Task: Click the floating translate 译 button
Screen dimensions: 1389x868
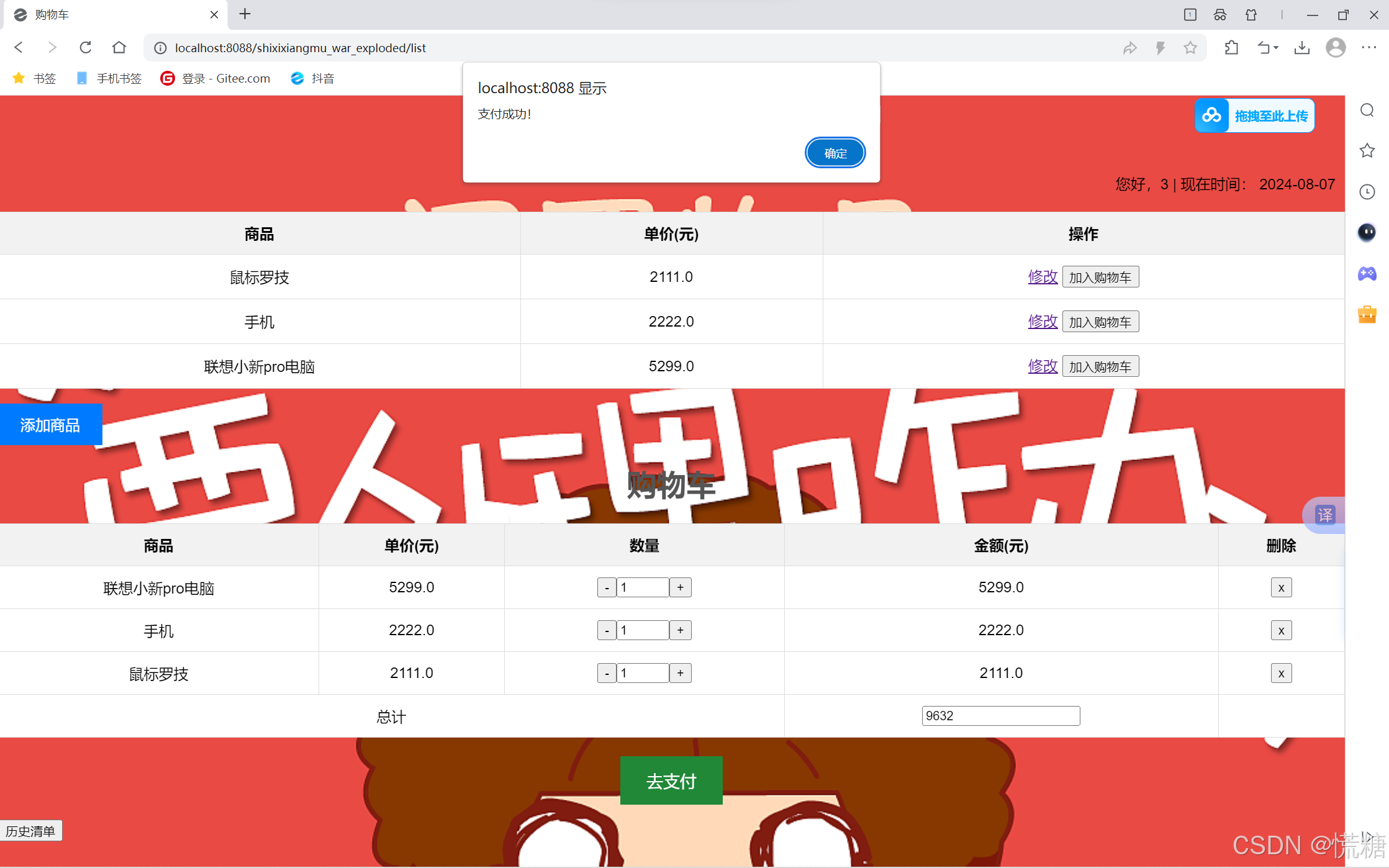Action: (x=1325, y=515)
